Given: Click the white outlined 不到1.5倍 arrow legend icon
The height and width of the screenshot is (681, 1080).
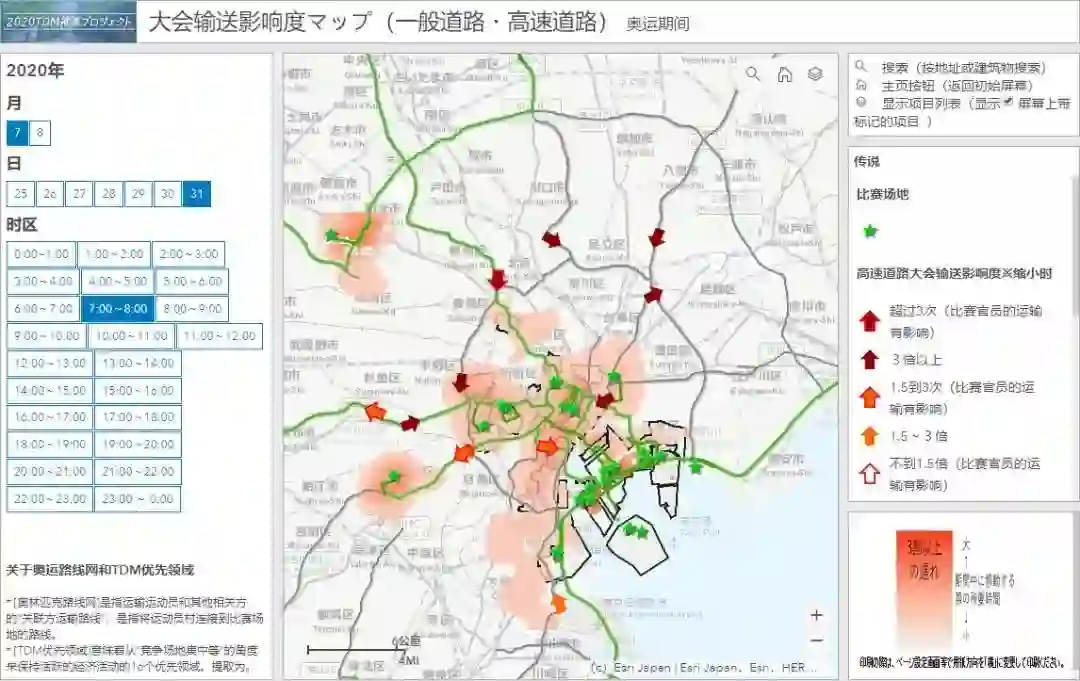Looking at the screenshot, I should [x=870, y=473].
